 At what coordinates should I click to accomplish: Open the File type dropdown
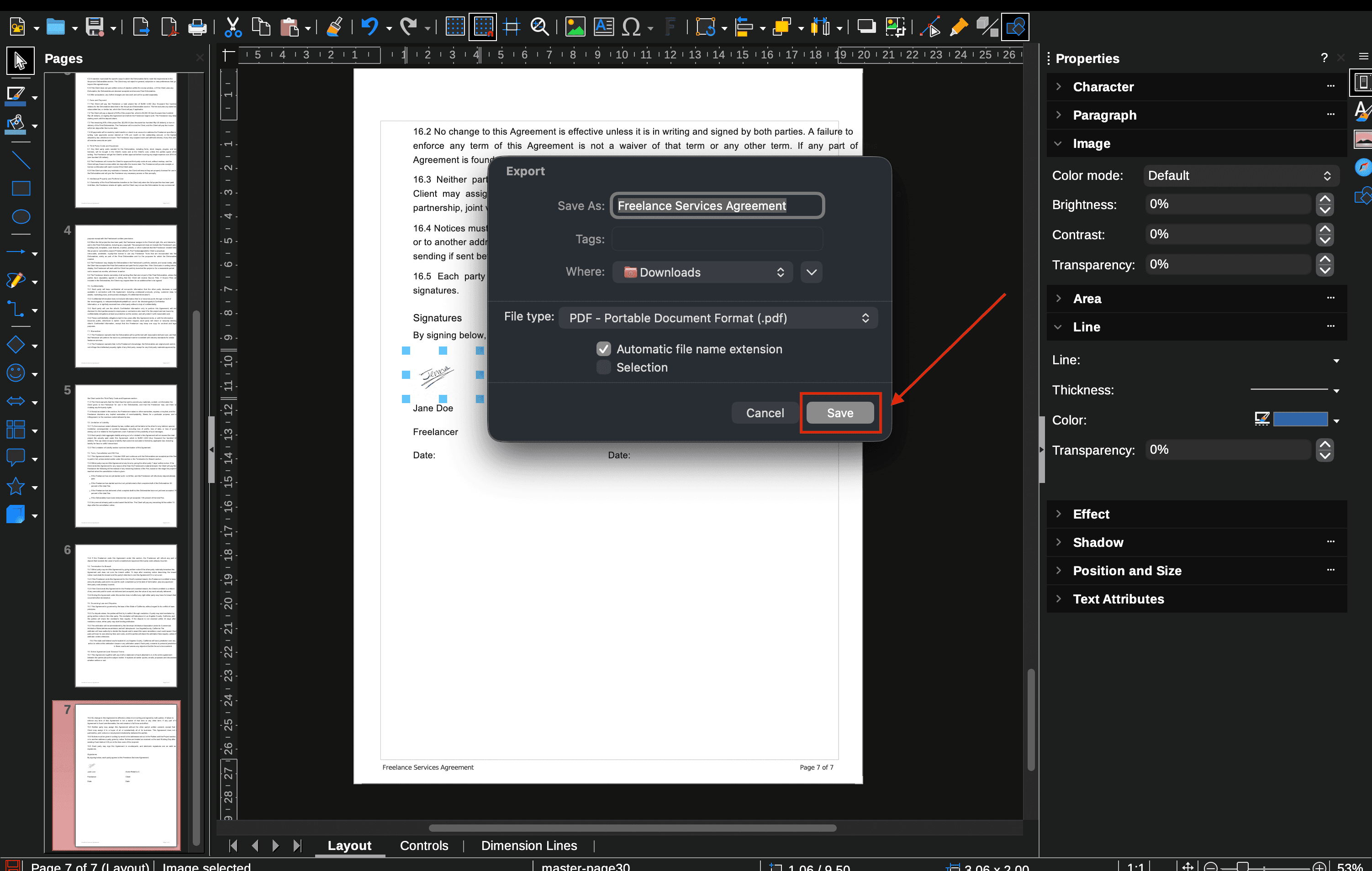[x=718, y=318]
